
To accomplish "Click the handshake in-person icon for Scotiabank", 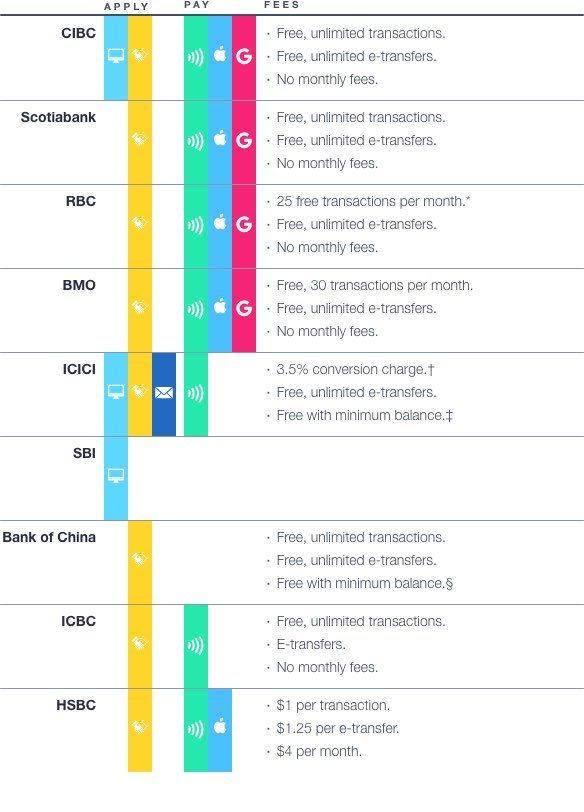I will 140,139.
